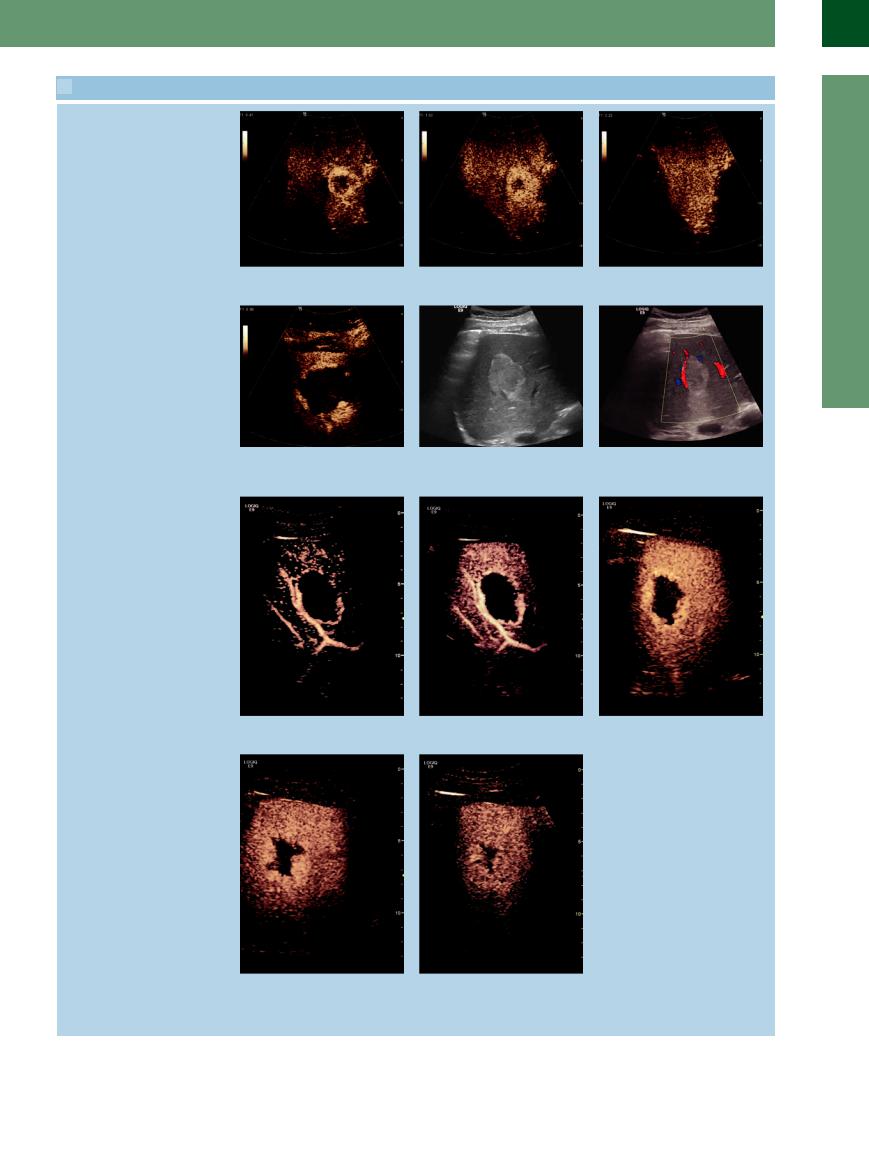Viewport: 869px width, 1171px height.
Task: Click the color scale bar on the triangular uniform enhancement image
Action: pos(604,144)
